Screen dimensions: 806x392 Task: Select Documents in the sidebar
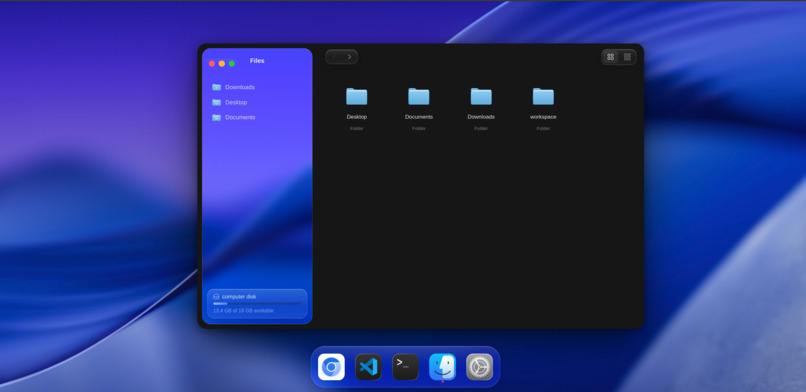[x=257, y=117]
